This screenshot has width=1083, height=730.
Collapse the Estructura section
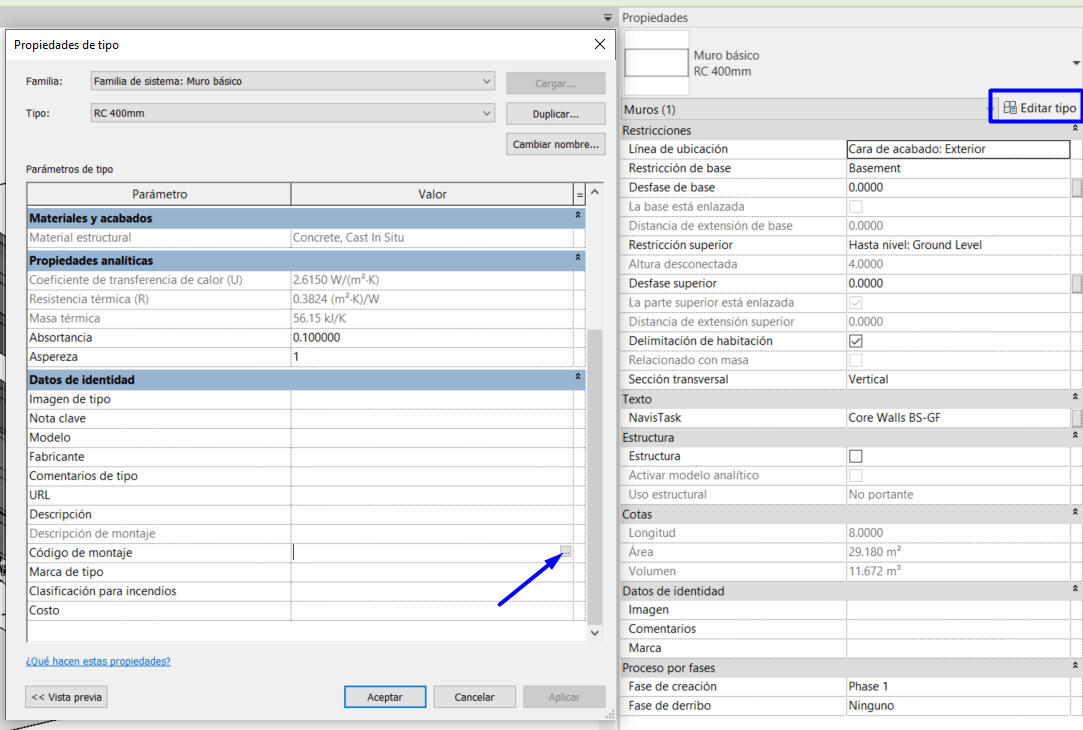tap(1075, 436)
